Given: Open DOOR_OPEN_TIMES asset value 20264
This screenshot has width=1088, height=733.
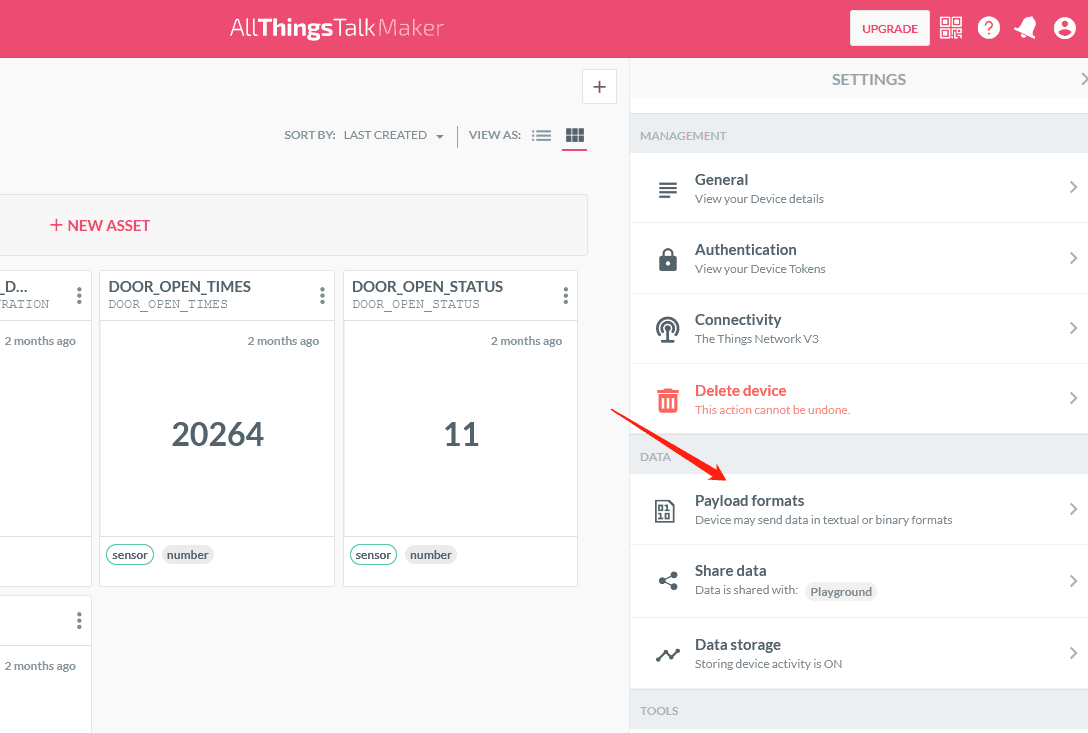Looking at the screenshot, I should (x=217, y=435).
